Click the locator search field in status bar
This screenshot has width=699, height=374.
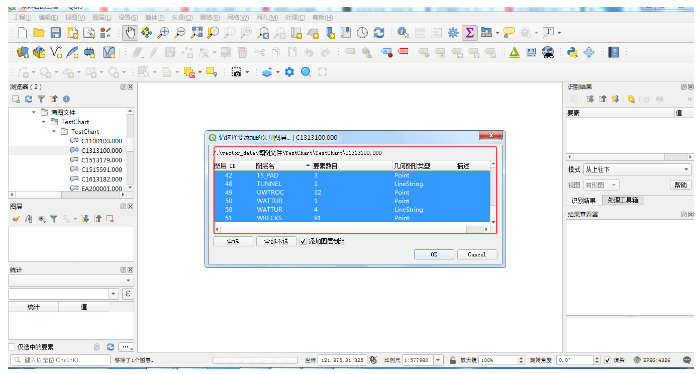click(x=60, y=360)
